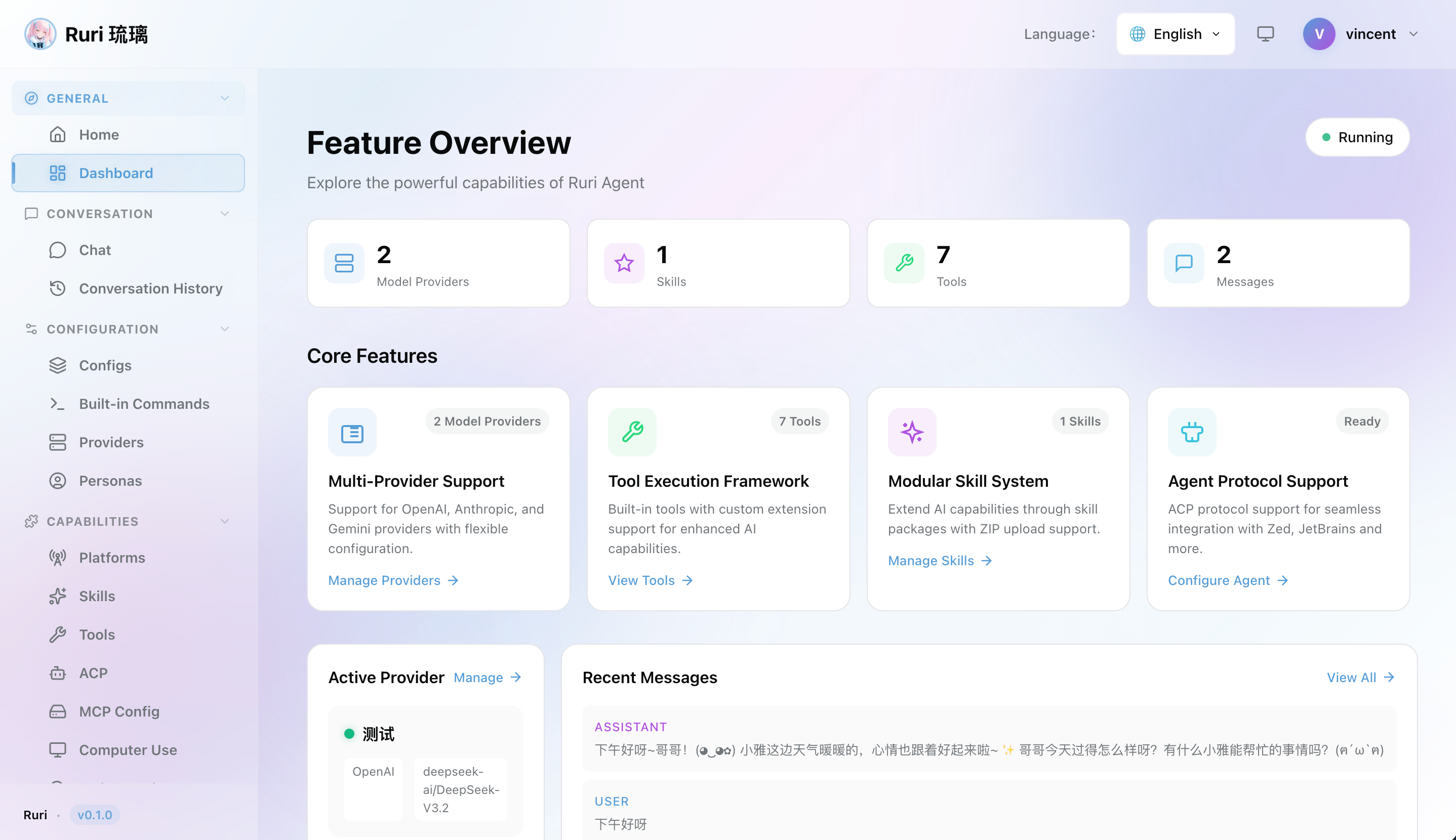
Task: Click the deepseek-ai/DeepSeek-V3.2 model tag
Action: point(461,789)
